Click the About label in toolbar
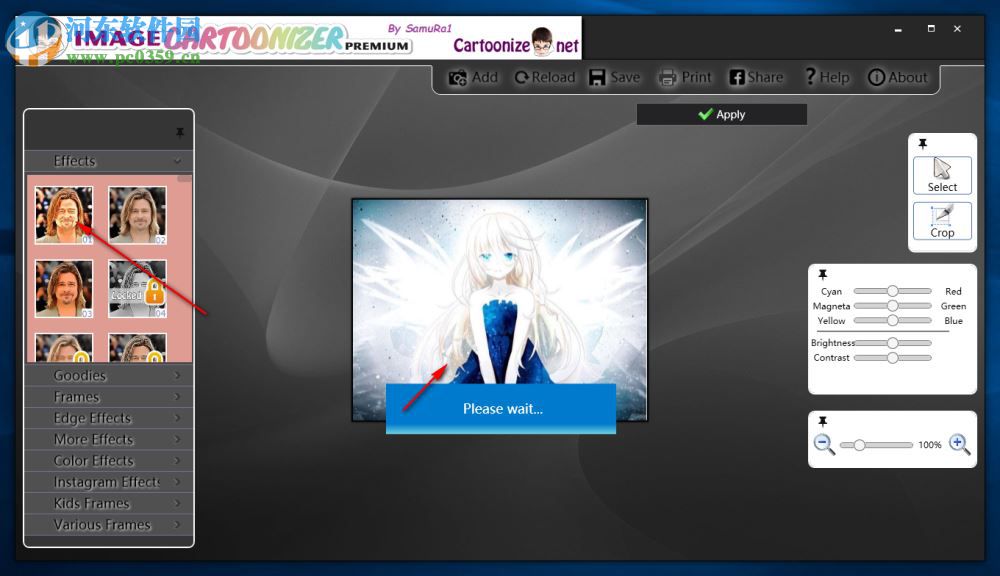The image size is (1000, 576). (x=908, y=77)
